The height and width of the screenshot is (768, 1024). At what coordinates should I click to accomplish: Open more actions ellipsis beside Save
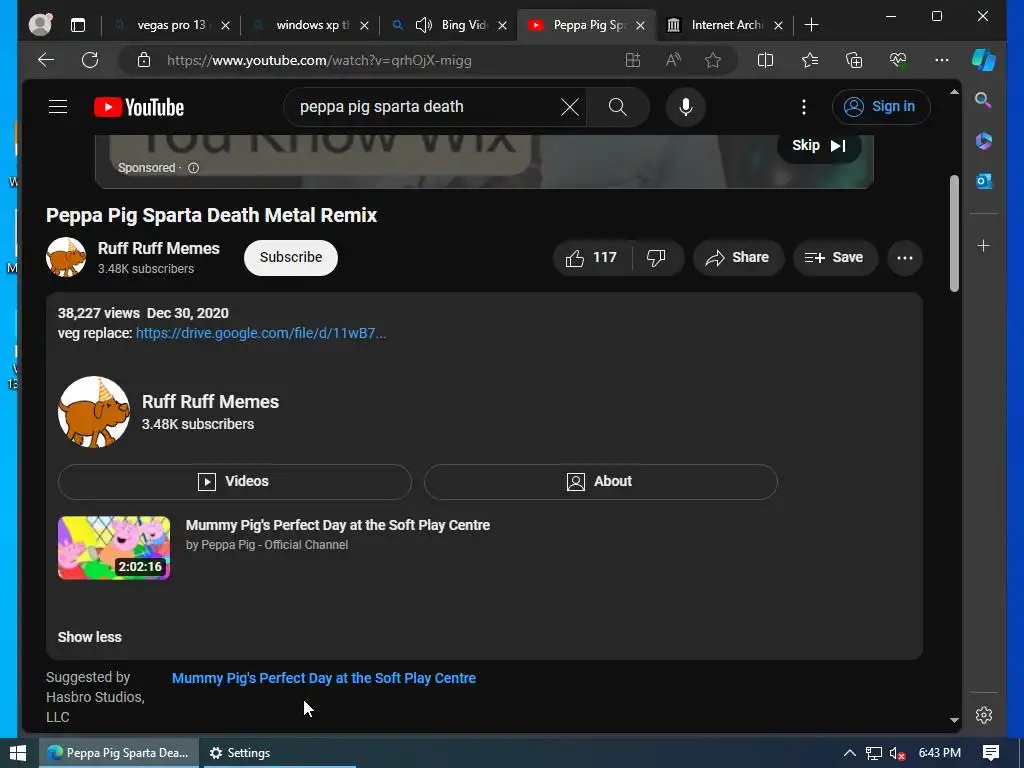pyautogui.click(x=904, y=257)
